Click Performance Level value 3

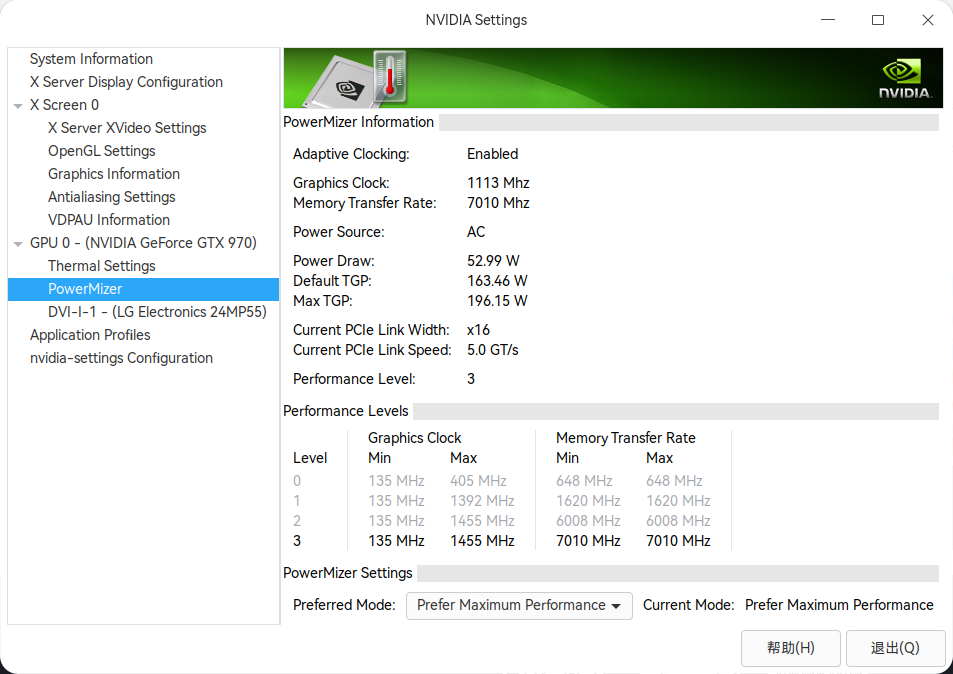click(471, 380)
